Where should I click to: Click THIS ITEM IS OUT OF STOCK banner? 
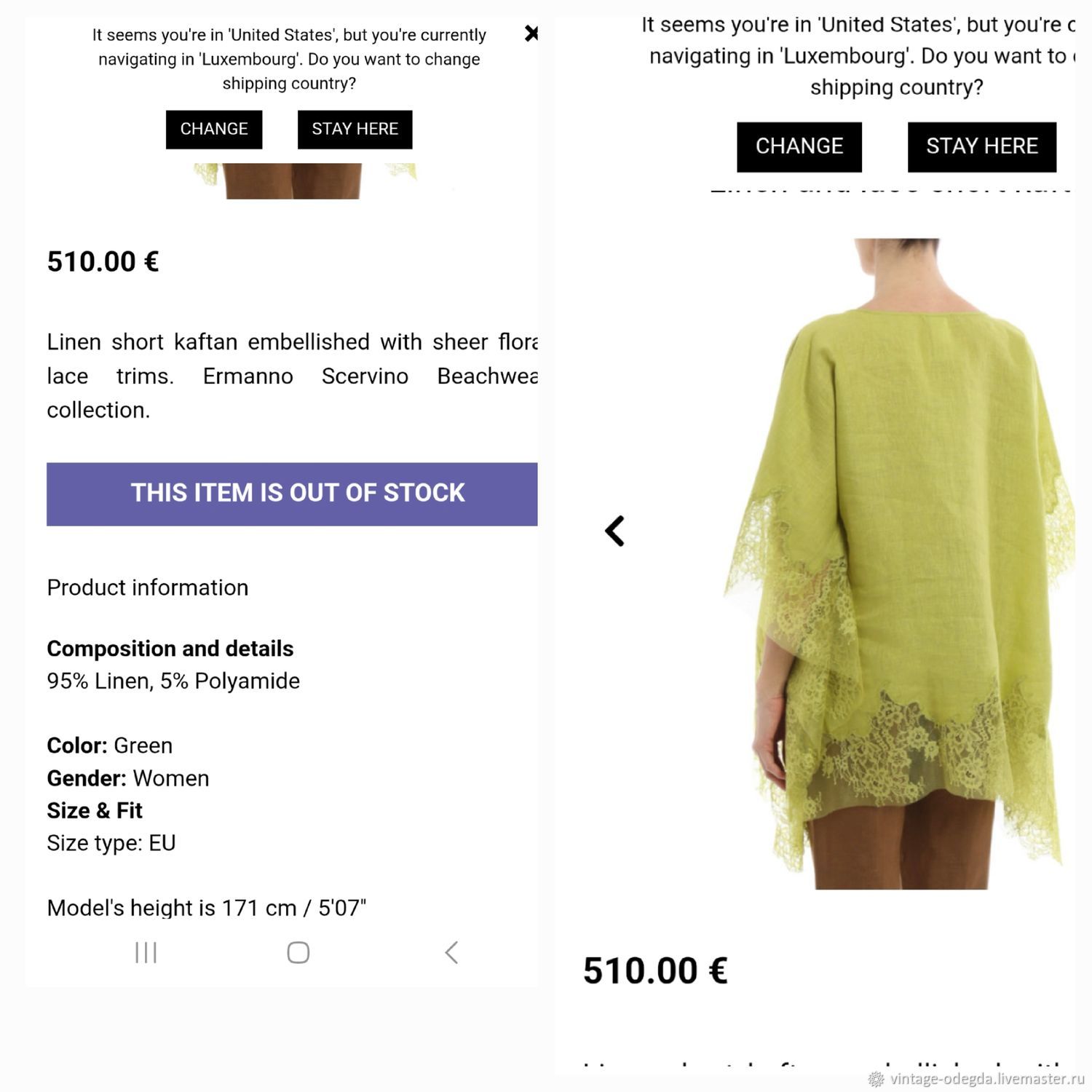click(292, 494)
